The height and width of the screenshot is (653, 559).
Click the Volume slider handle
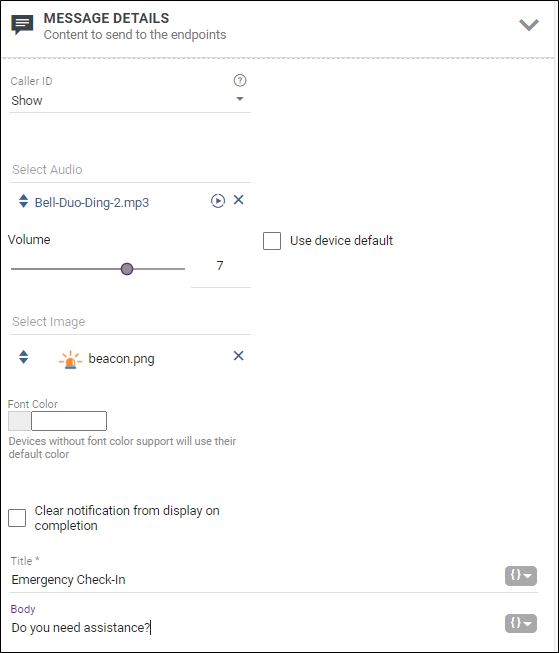(127, 269)
